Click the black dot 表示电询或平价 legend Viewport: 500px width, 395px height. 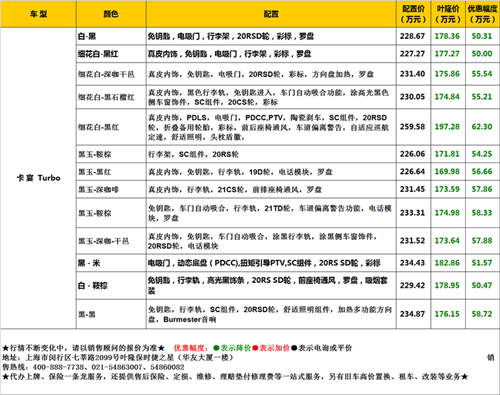(322, 348)
